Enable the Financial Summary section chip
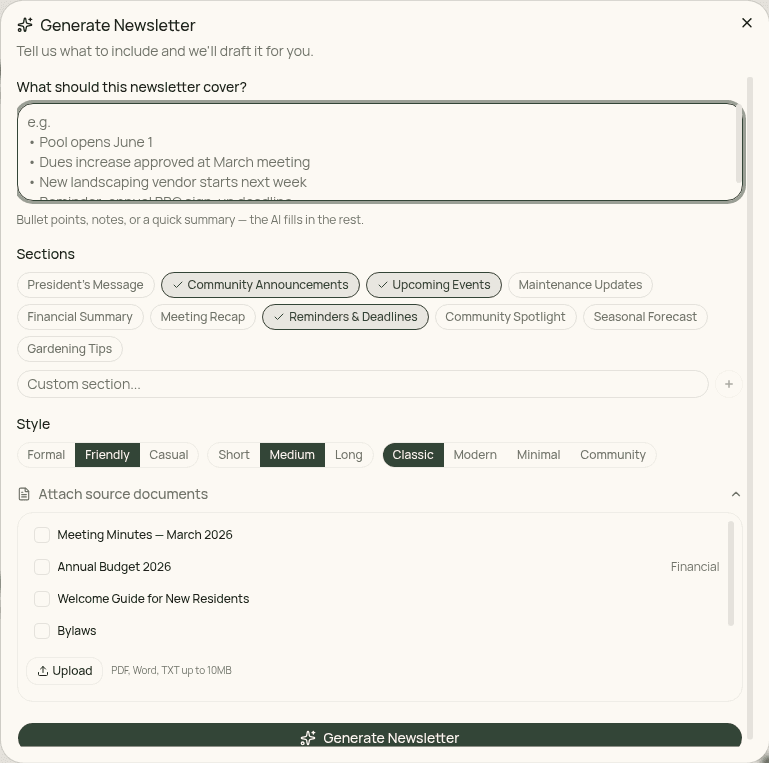Screen dimensions: 769x763 [x=80, y=317]
